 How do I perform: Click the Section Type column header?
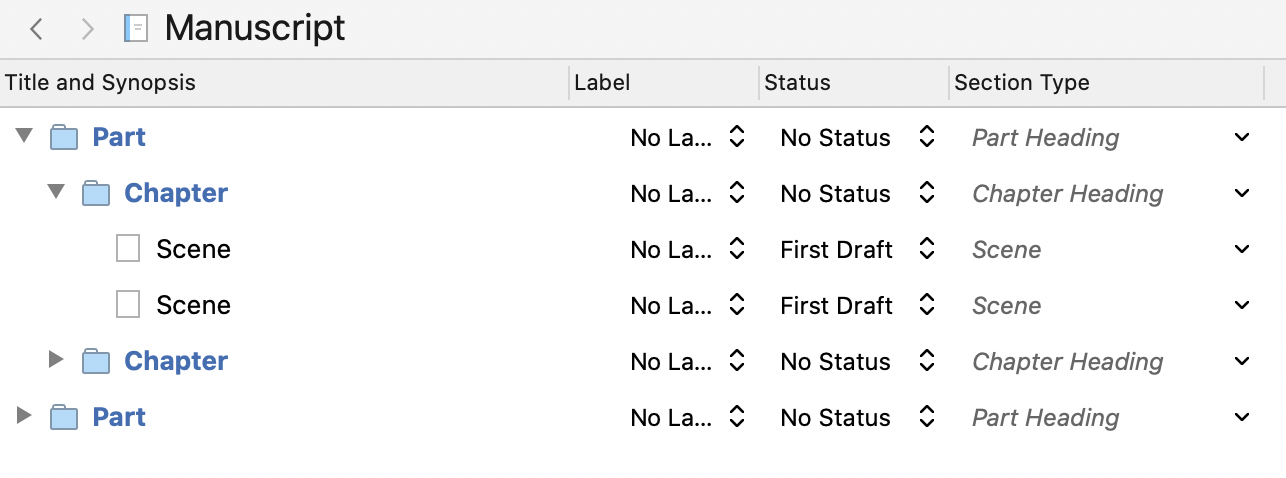tap(1106, 83)
